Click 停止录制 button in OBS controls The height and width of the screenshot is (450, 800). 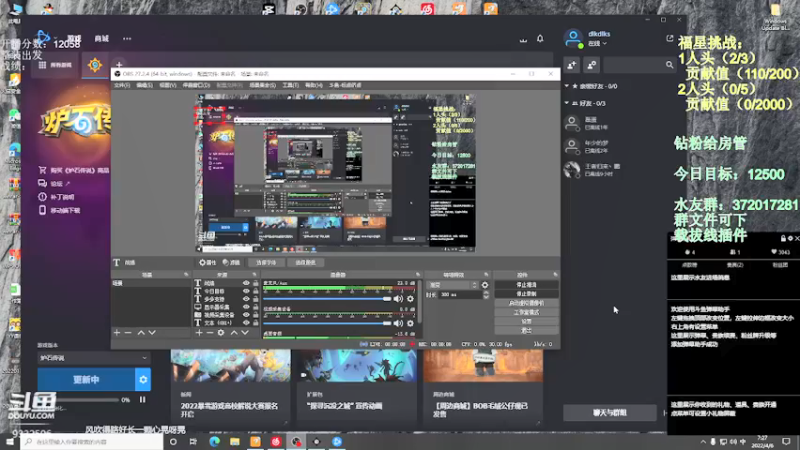pos(526,294)
